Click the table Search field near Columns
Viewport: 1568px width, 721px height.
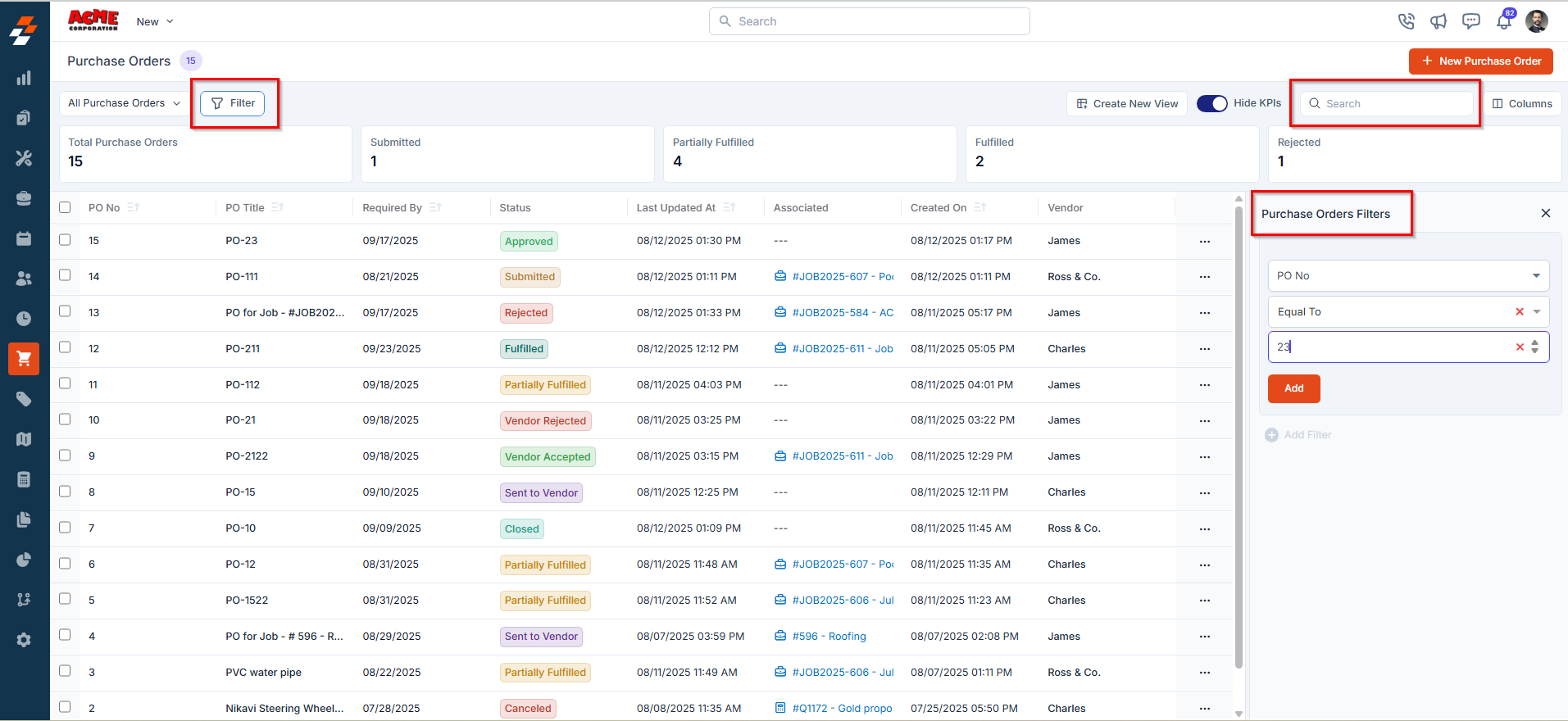1387,103
